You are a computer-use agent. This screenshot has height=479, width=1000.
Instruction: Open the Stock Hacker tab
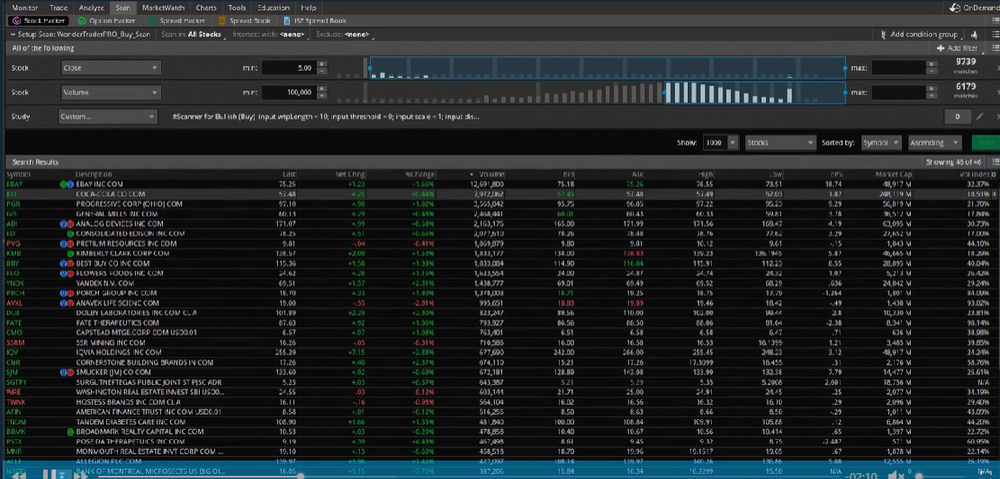40,20
